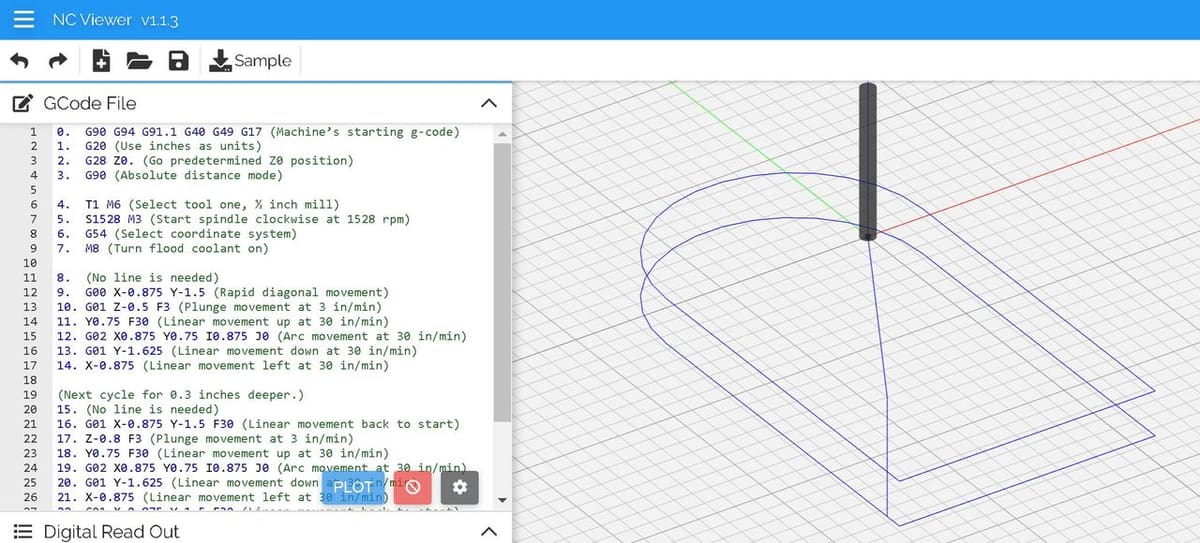Save the file with the floppy disk icon
Viewport: 1200px width, 543px height.
[178, 61]
